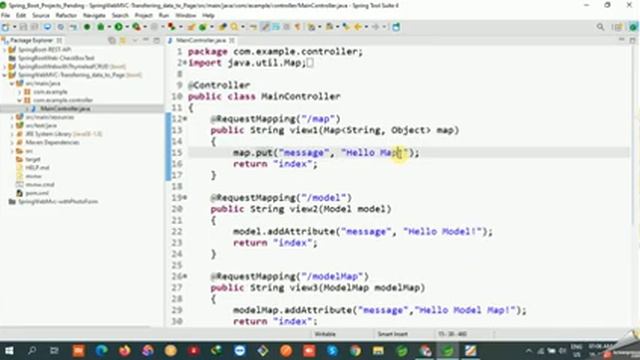This screenshot has height=360, width=640.
Task: Click the Writable status bar entry
Action: click(325, 334)
